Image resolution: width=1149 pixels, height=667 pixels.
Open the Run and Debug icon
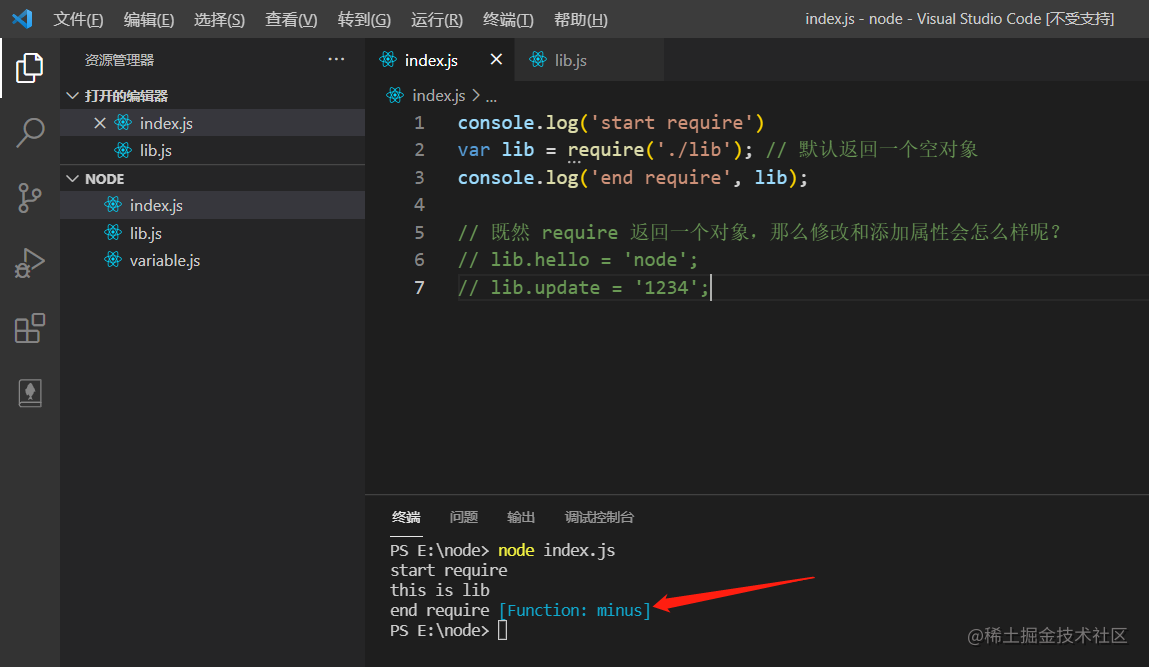29,263
